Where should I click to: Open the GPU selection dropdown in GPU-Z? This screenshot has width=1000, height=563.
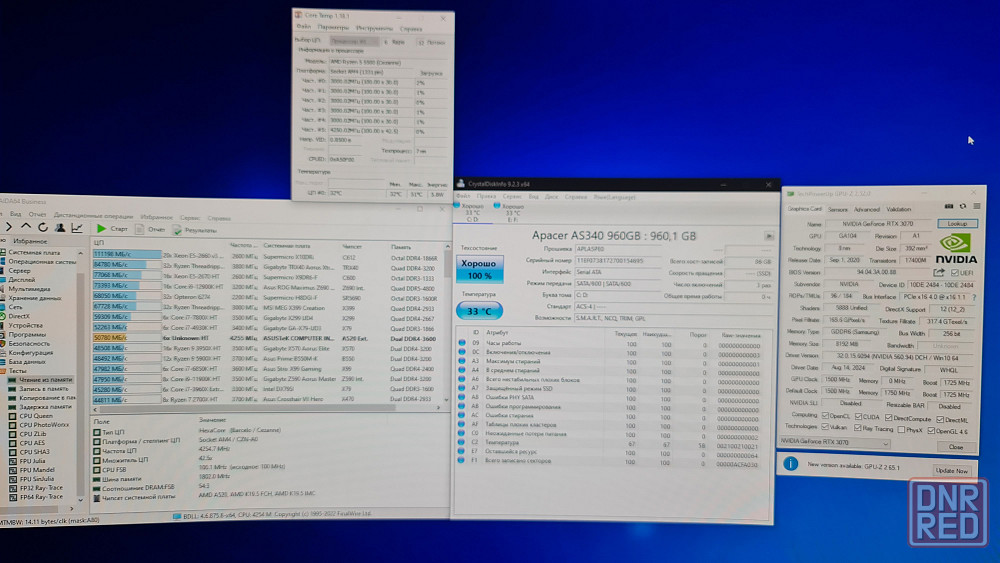point(834,442)
